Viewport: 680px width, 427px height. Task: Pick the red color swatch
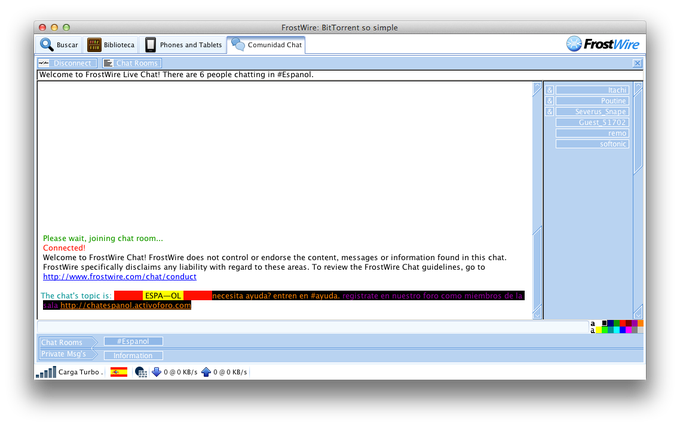(623, 323)
